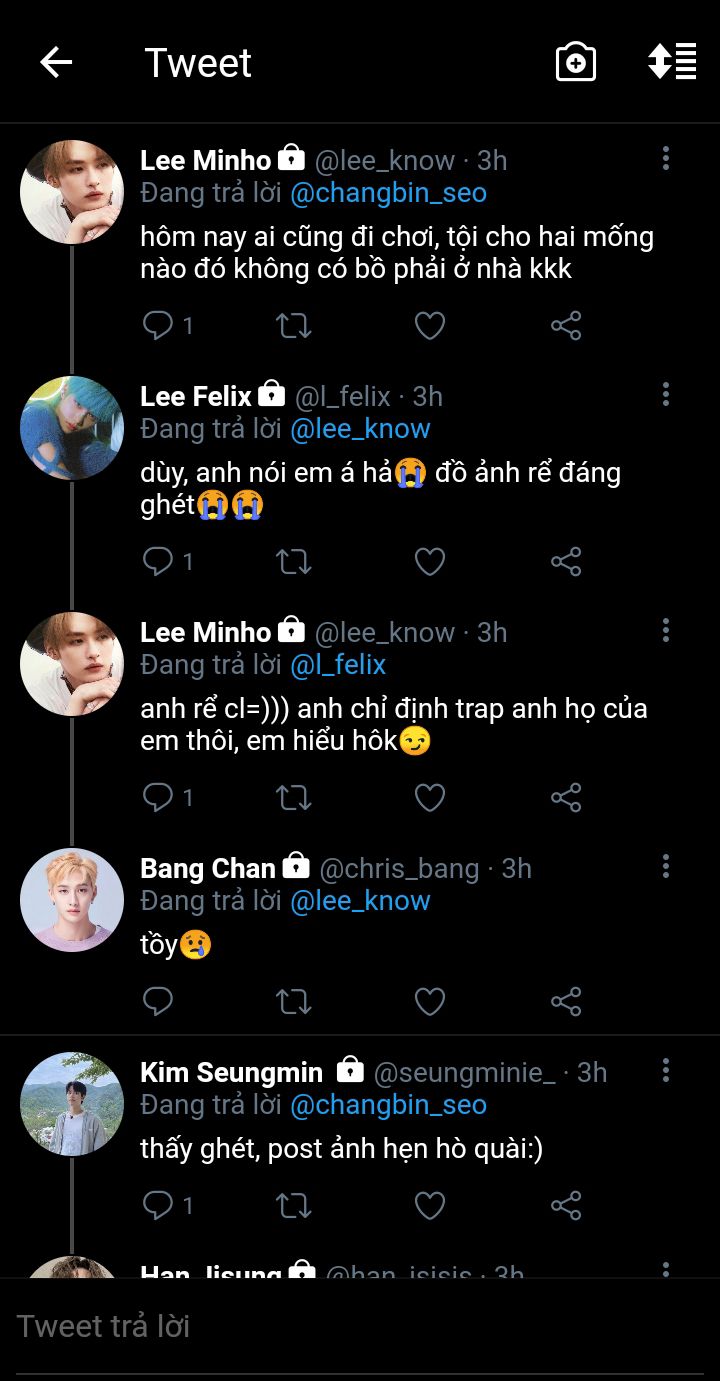Share Bang Chan's reply
The width and height of the screenshot is (720, 1381).
tap(566, 1001)
